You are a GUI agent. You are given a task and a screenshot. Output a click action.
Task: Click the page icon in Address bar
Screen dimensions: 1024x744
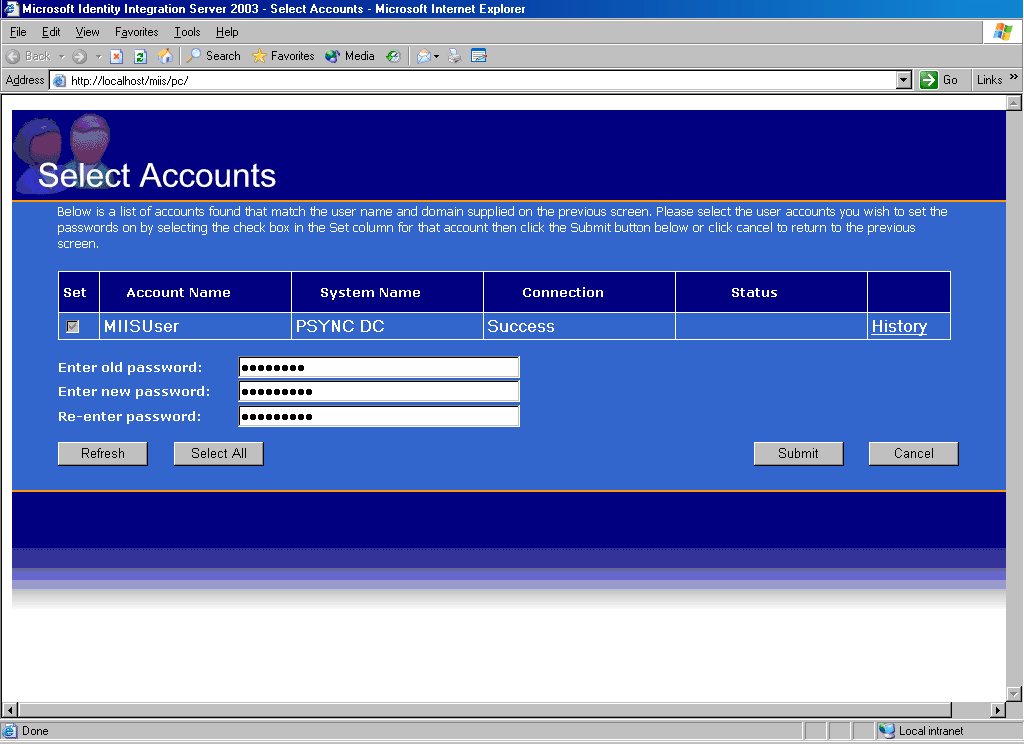[x=59, y=80]
